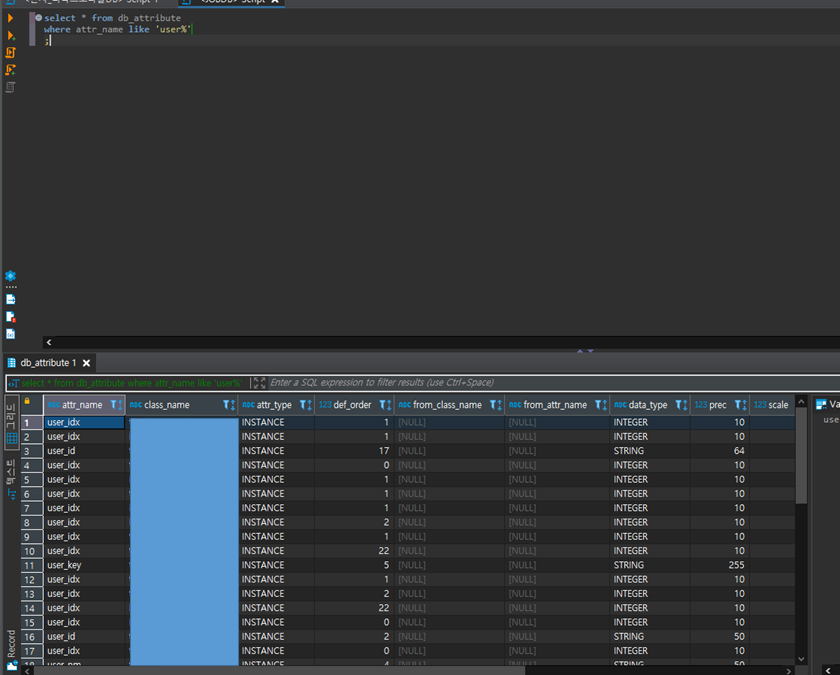The width and height of the screenshot is (840, 675).
Task: Expand the filter panel maximize icon
Action: point(259,383)
